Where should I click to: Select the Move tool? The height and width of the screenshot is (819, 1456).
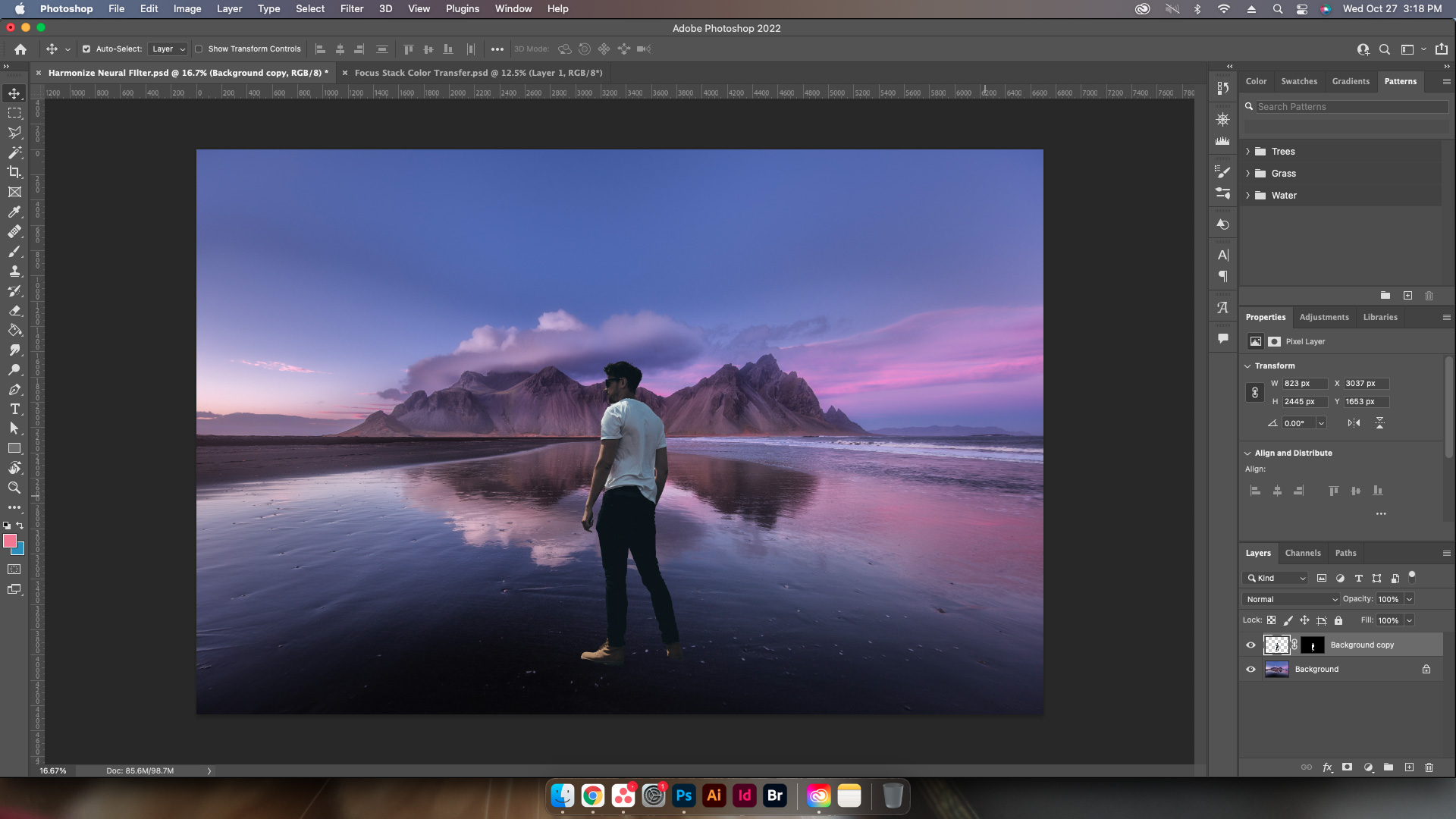[14, 93]
